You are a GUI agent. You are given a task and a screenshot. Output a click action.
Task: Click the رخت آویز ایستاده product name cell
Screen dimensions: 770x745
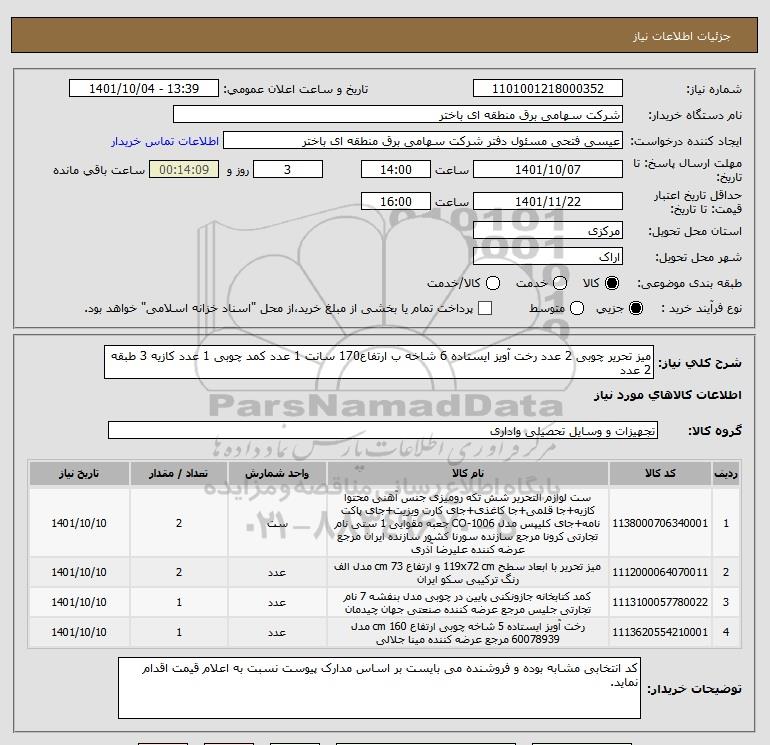(468, 633)
